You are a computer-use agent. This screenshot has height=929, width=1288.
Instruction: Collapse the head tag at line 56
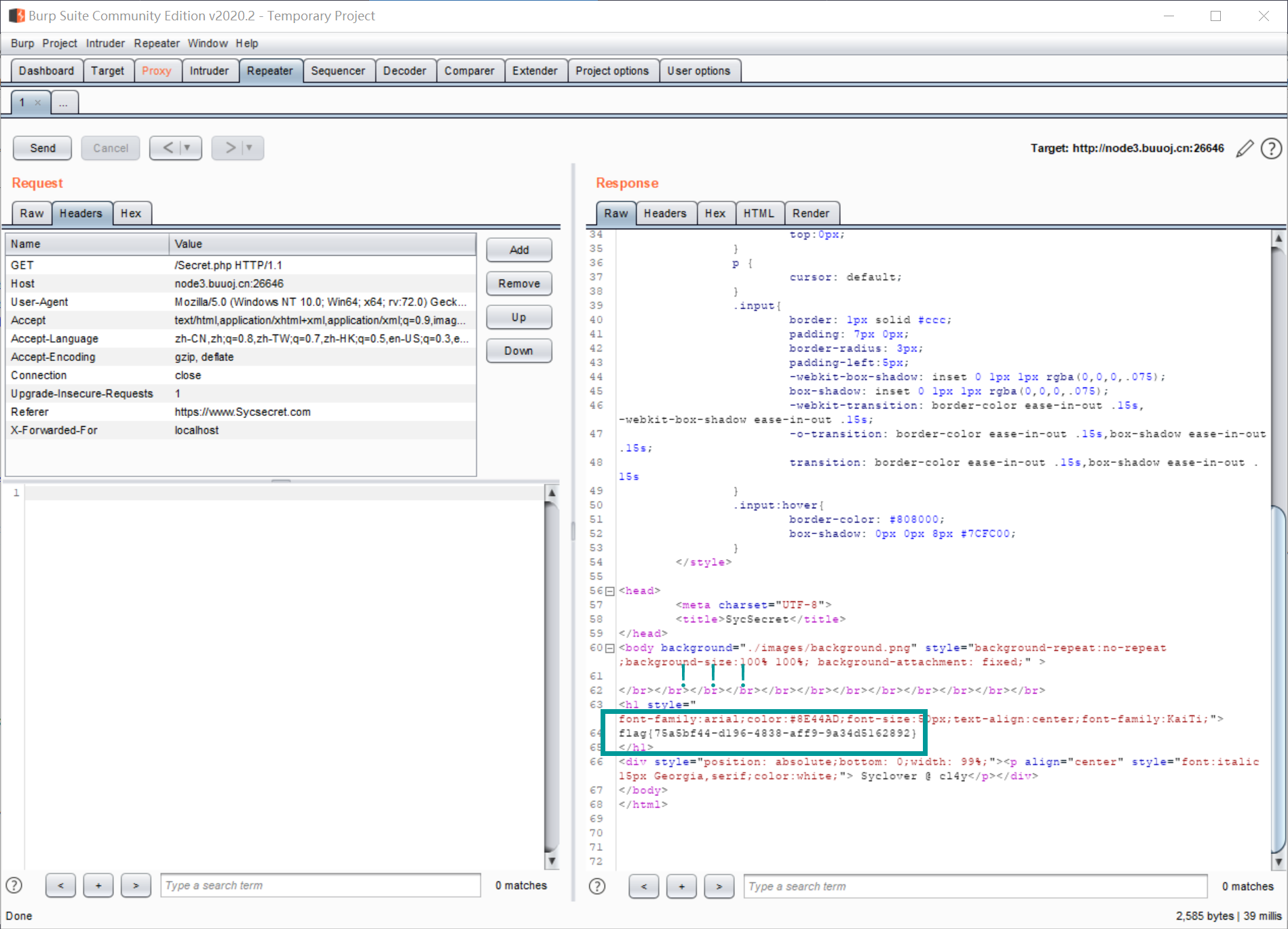609,591
